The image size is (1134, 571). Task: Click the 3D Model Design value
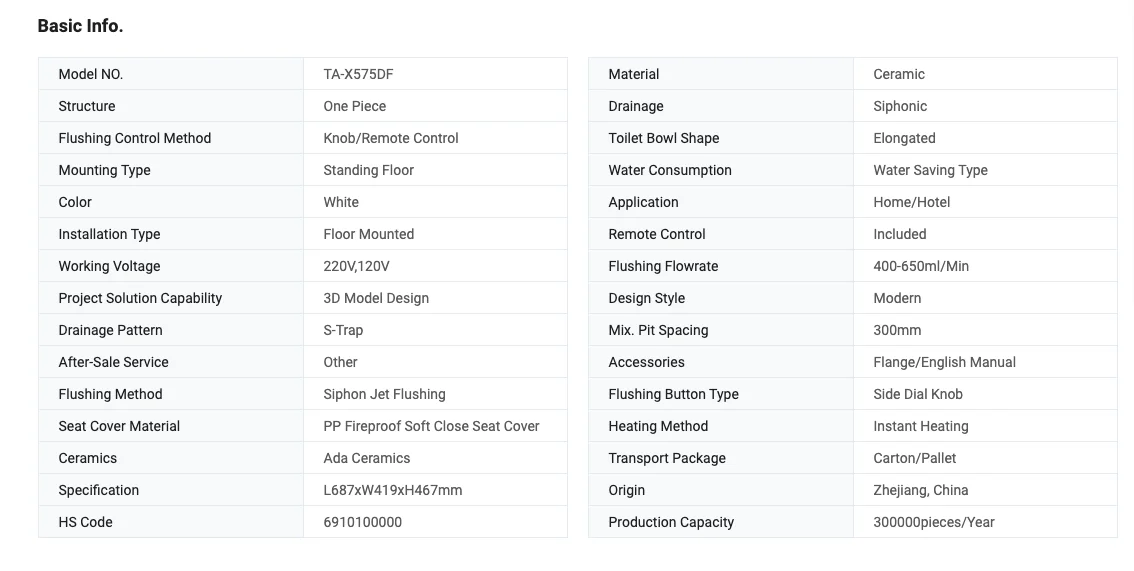point(376,298)
